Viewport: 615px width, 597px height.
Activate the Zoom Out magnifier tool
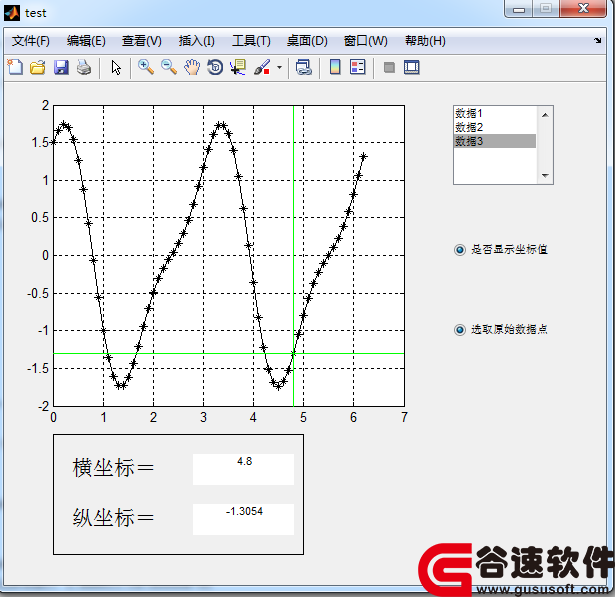click(169, 67)
